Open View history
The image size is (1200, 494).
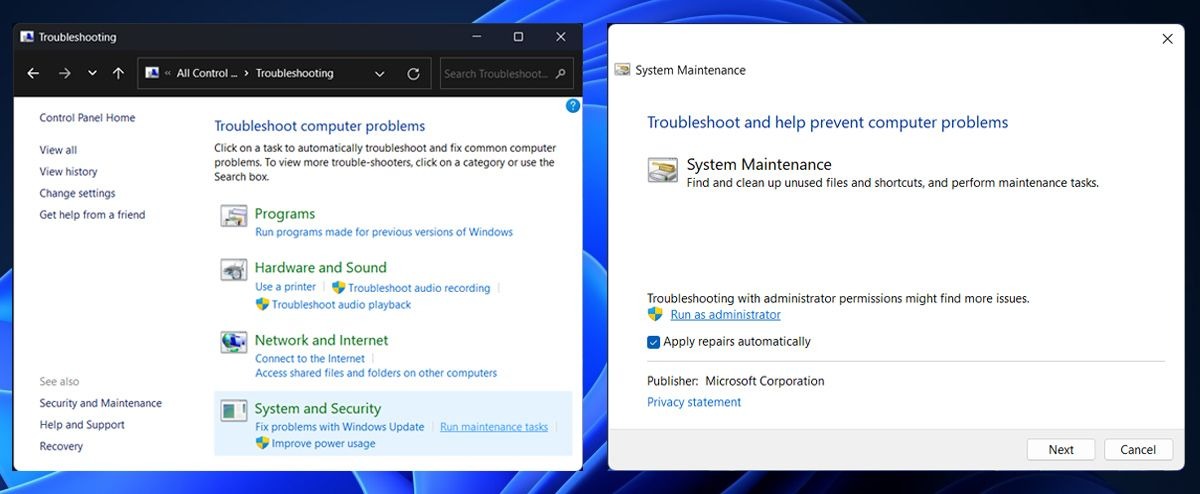(68, 172)
